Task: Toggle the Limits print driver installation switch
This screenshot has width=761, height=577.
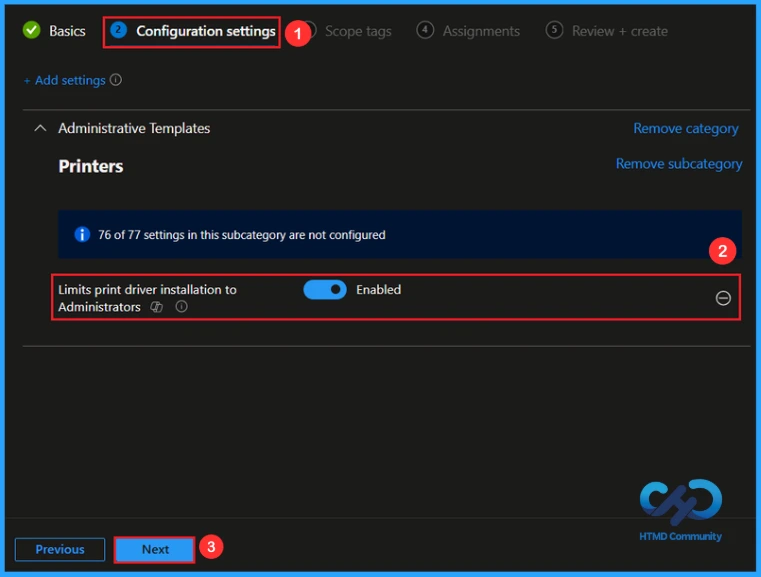Action: (325, 290)
